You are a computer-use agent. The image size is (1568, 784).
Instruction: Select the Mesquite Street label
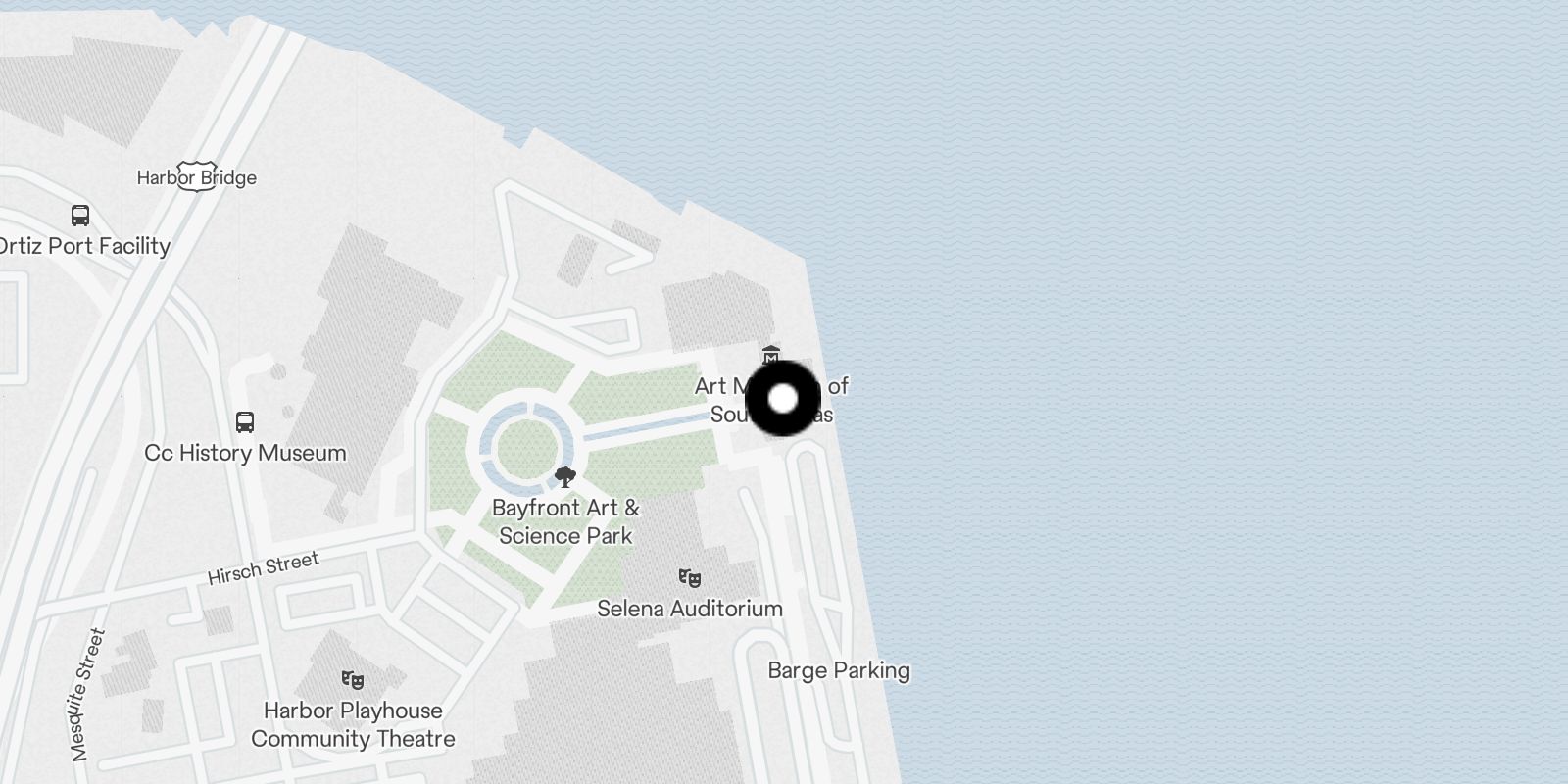pos(87,695)
